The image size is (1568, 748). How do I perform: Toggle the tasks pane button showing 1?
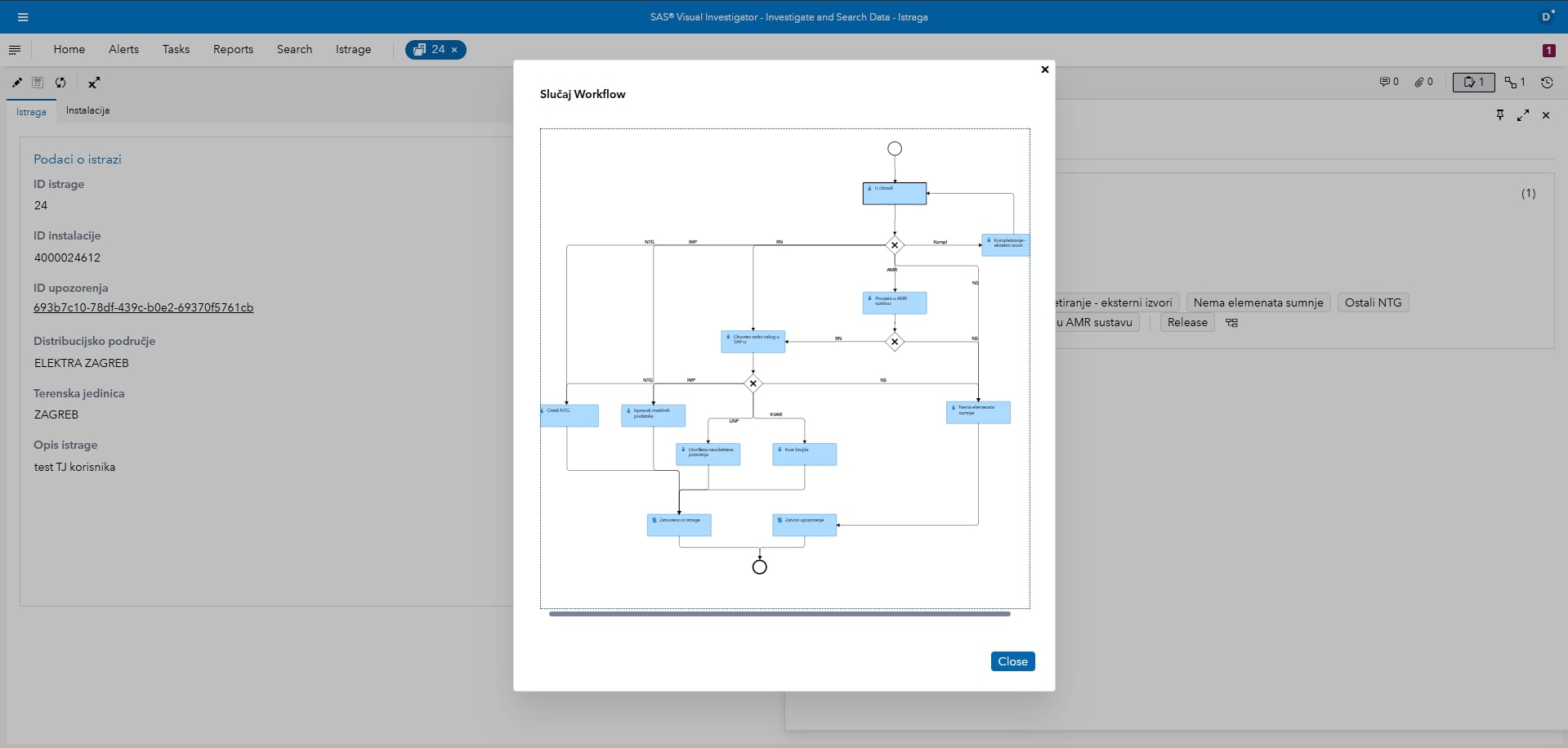pos(1473,82)
